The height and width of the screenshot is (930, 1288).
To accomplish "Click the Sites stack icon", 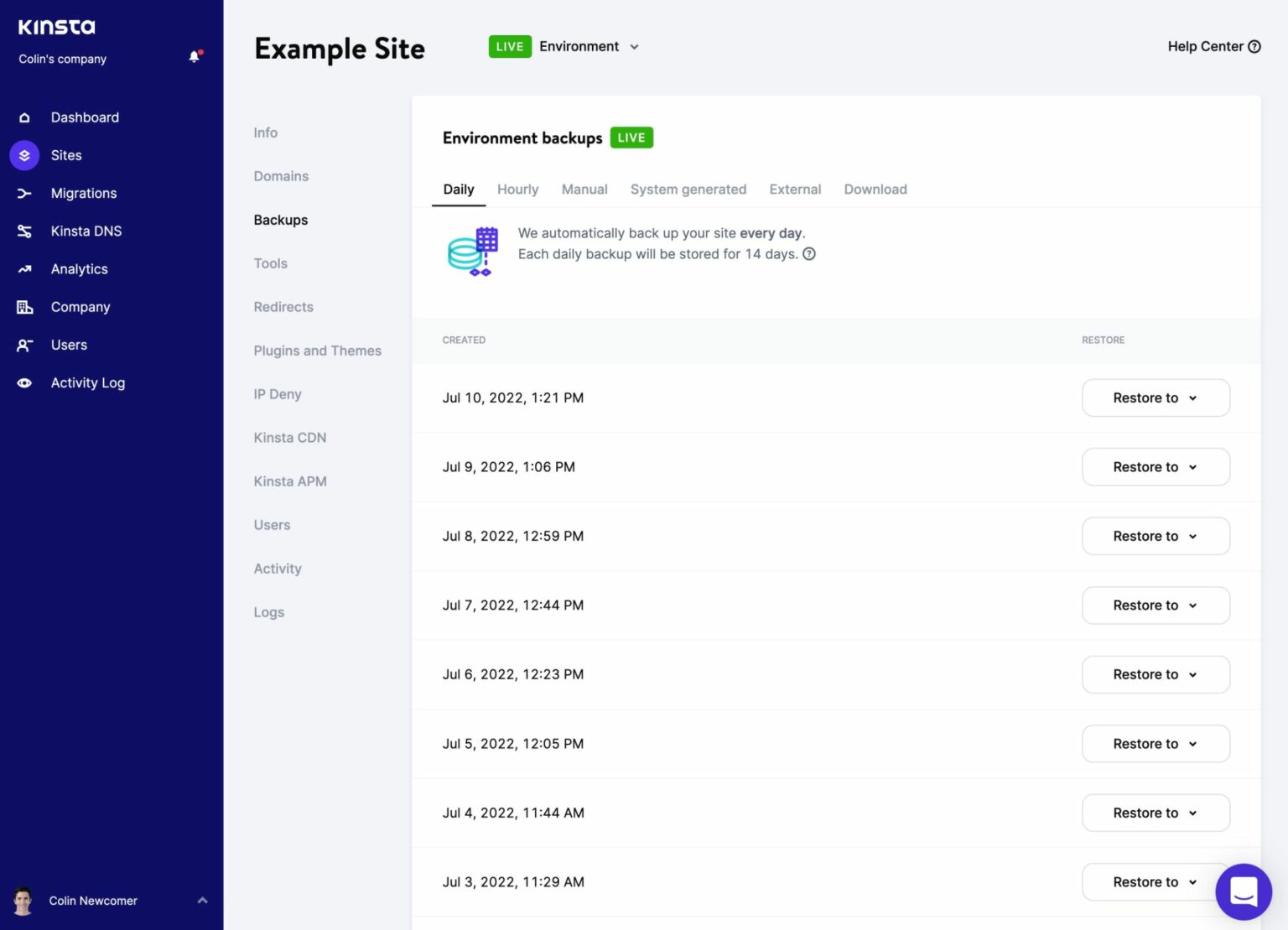I will (x=24, y=155).
